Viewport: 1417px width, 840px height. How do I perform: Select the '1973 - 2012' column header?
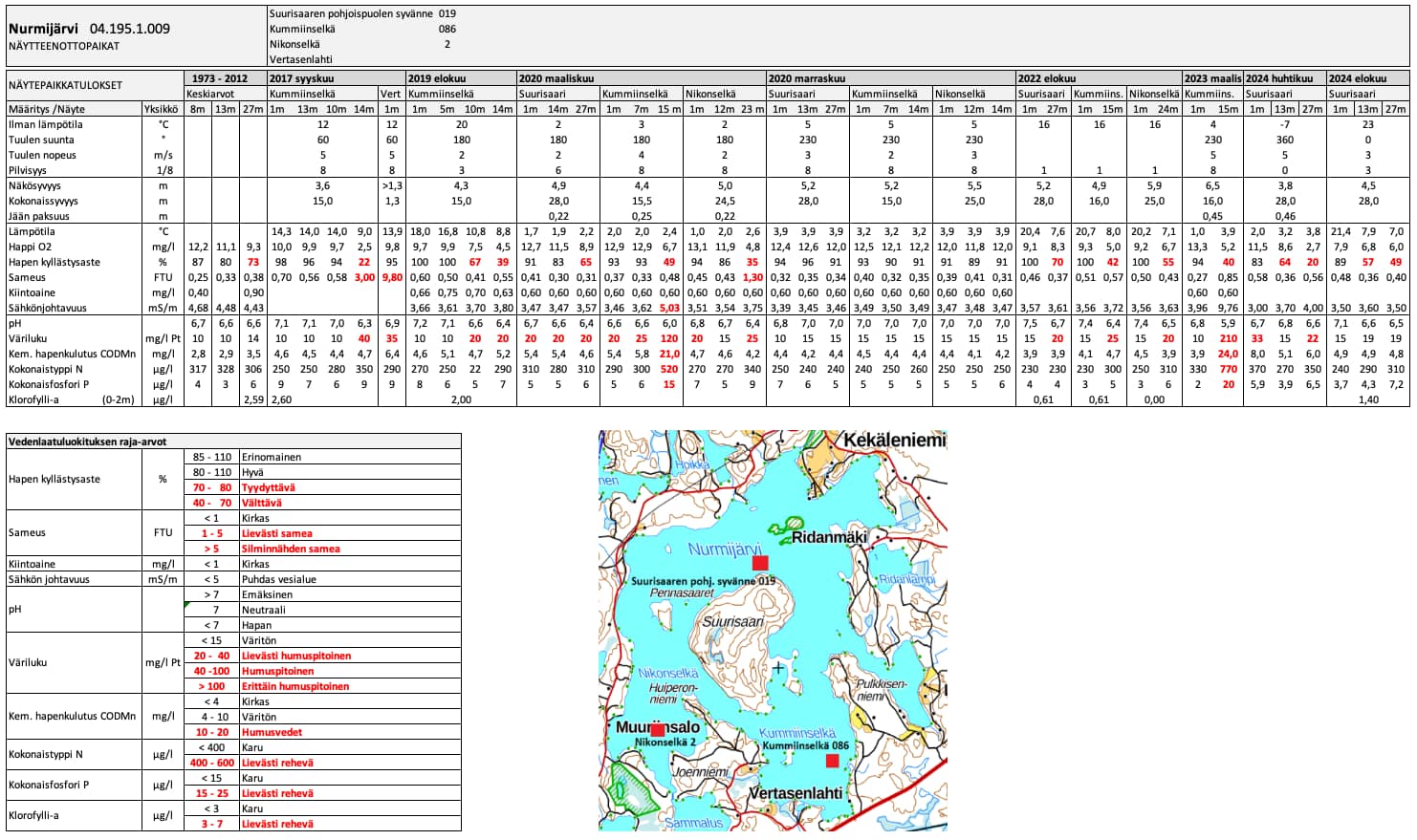[219, 78]
